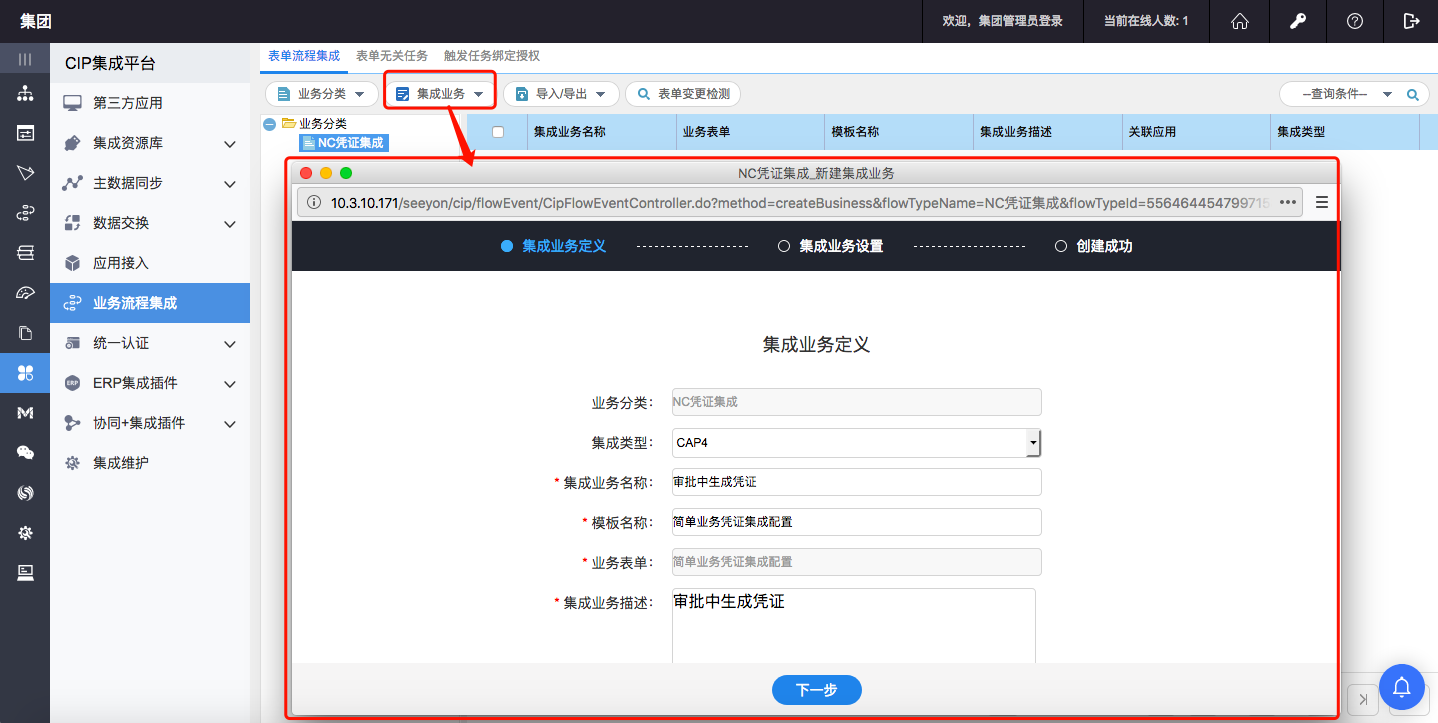Click the 下一步 button
1438x723 pixels.
(x=816, y=690)
